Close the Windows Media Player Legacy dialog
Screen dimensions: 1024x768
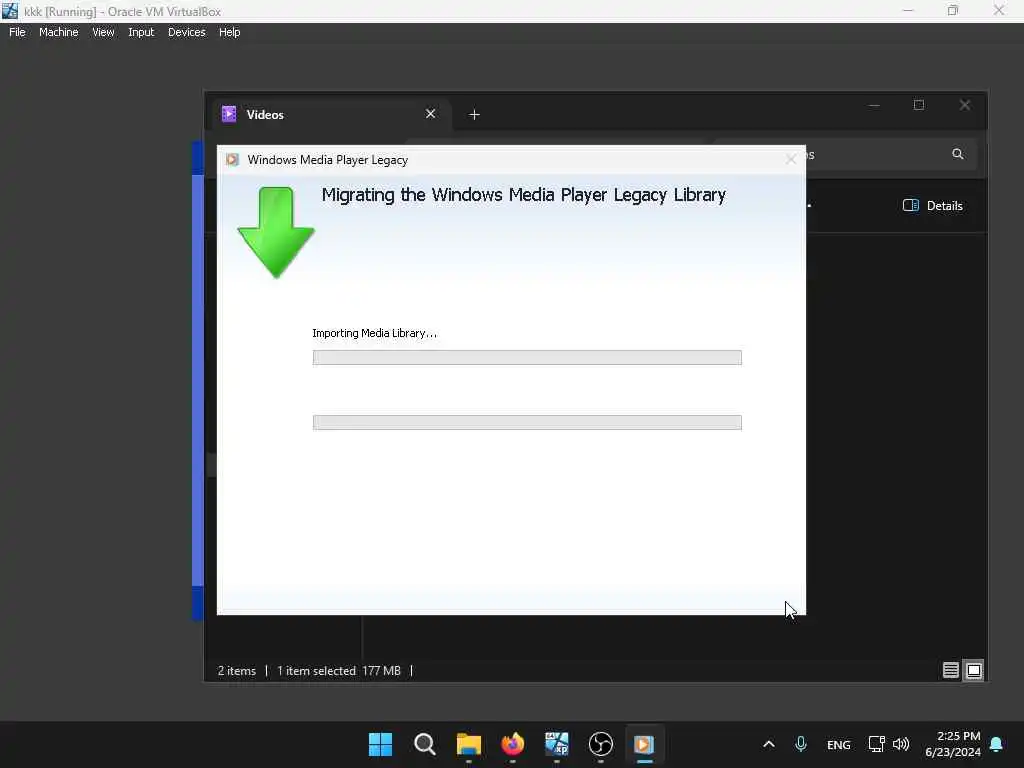(x=791, y=159)
